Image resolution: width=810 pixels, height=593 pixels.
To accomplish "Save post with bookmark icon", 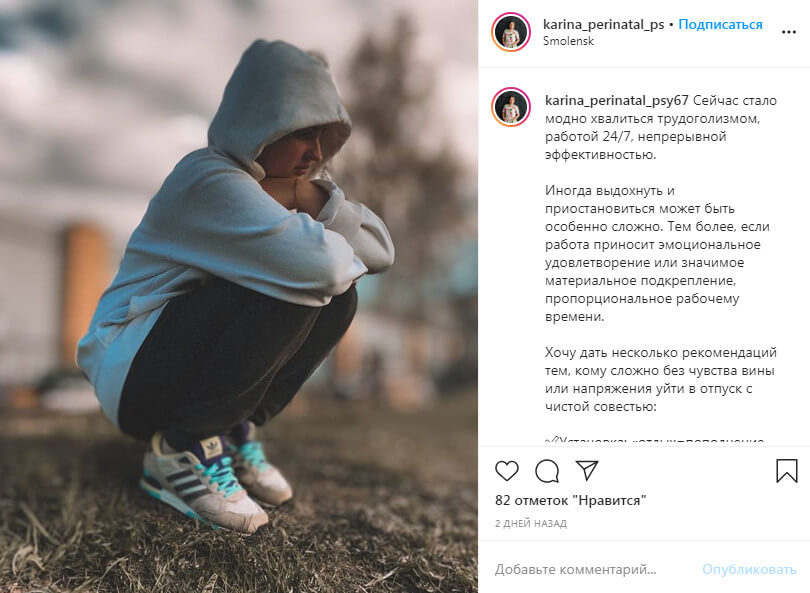I will coord(787,471).
